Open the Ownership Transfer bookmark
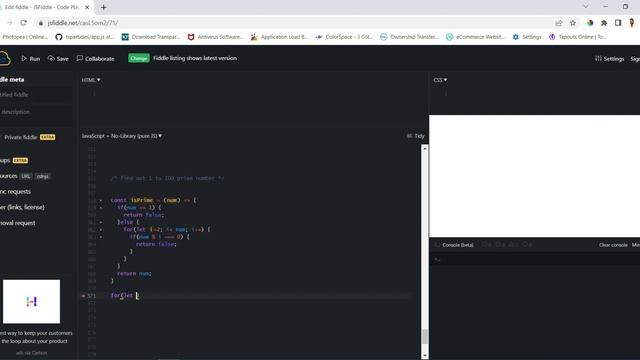 pos(409,37)
